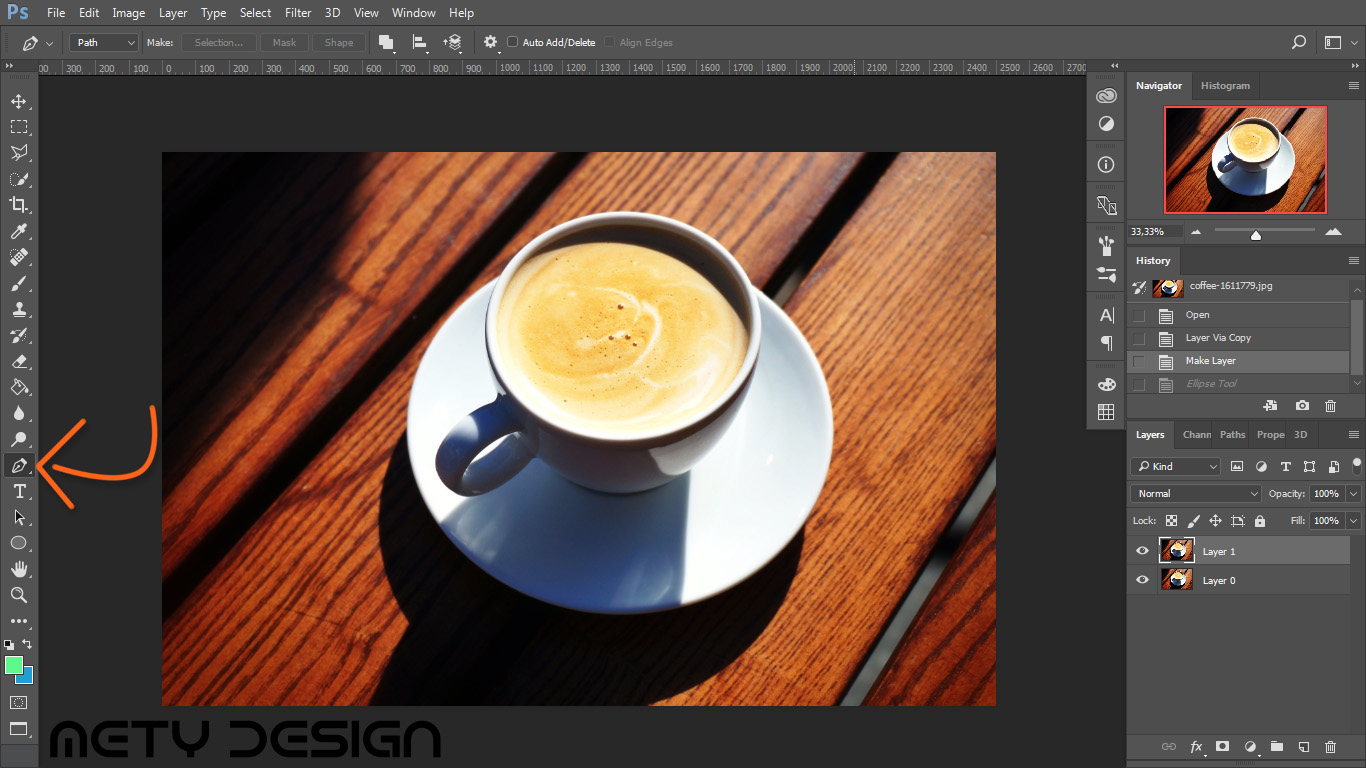Toggle layer filtering switch on/off
1366x768 pixels.
pyautogui.click(x=1357, y=465)
